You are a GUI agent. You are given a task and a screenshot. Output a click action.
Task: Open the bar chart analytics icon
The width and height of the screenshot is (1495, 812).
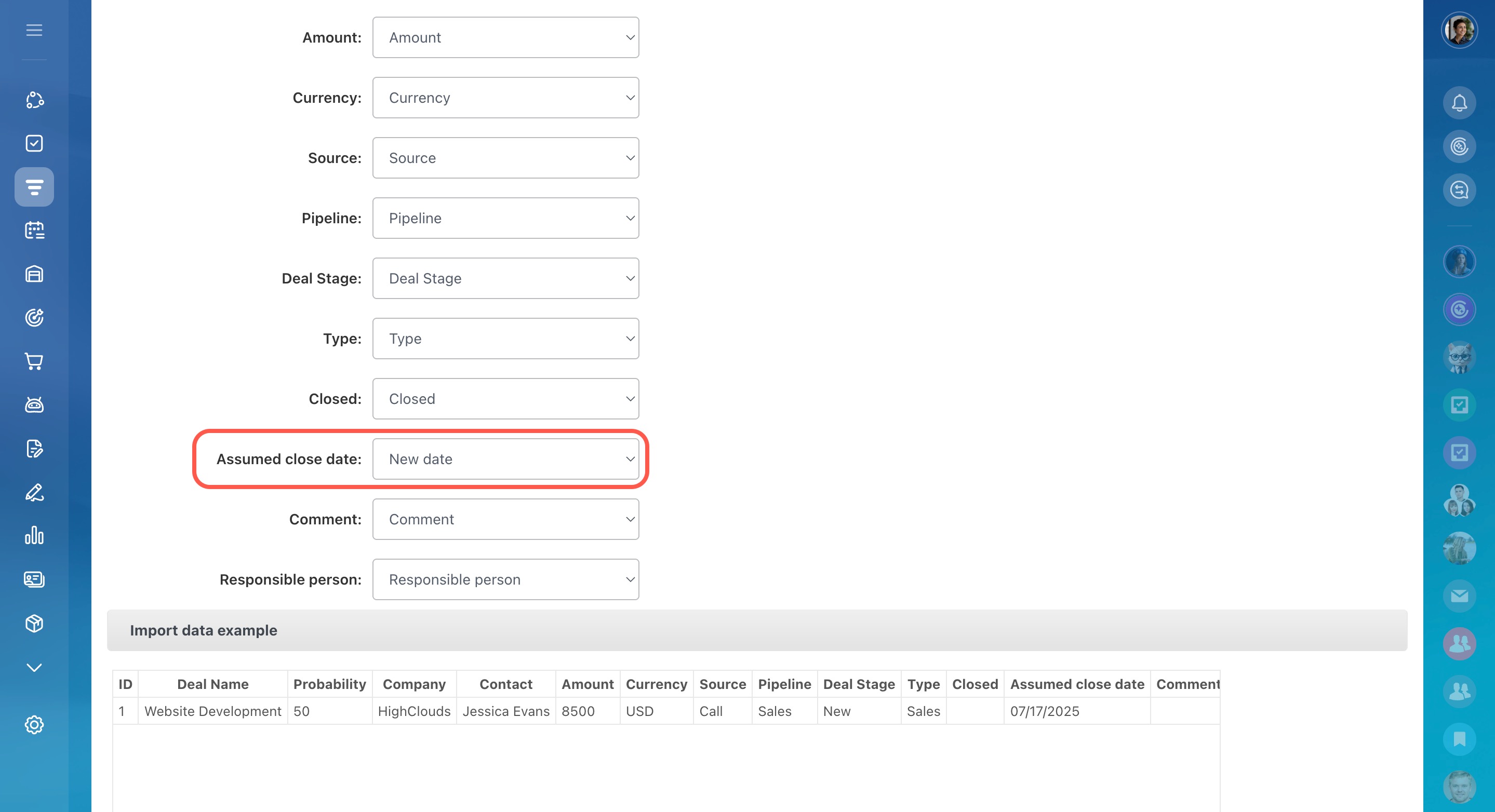34,535
